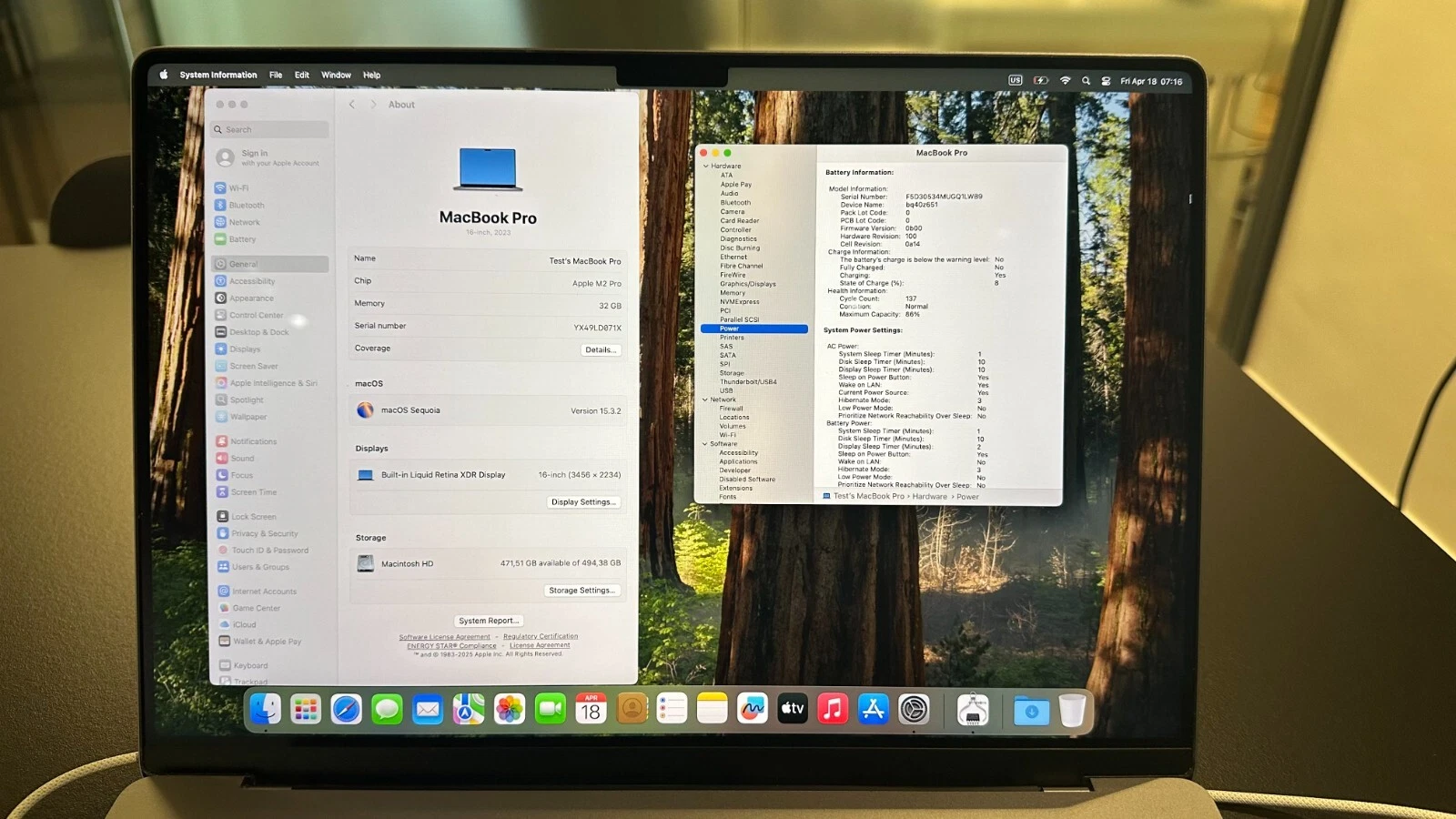Open Reminders app in the Dock
This screenshot has height=819, width=1456.
click(672, 709)
